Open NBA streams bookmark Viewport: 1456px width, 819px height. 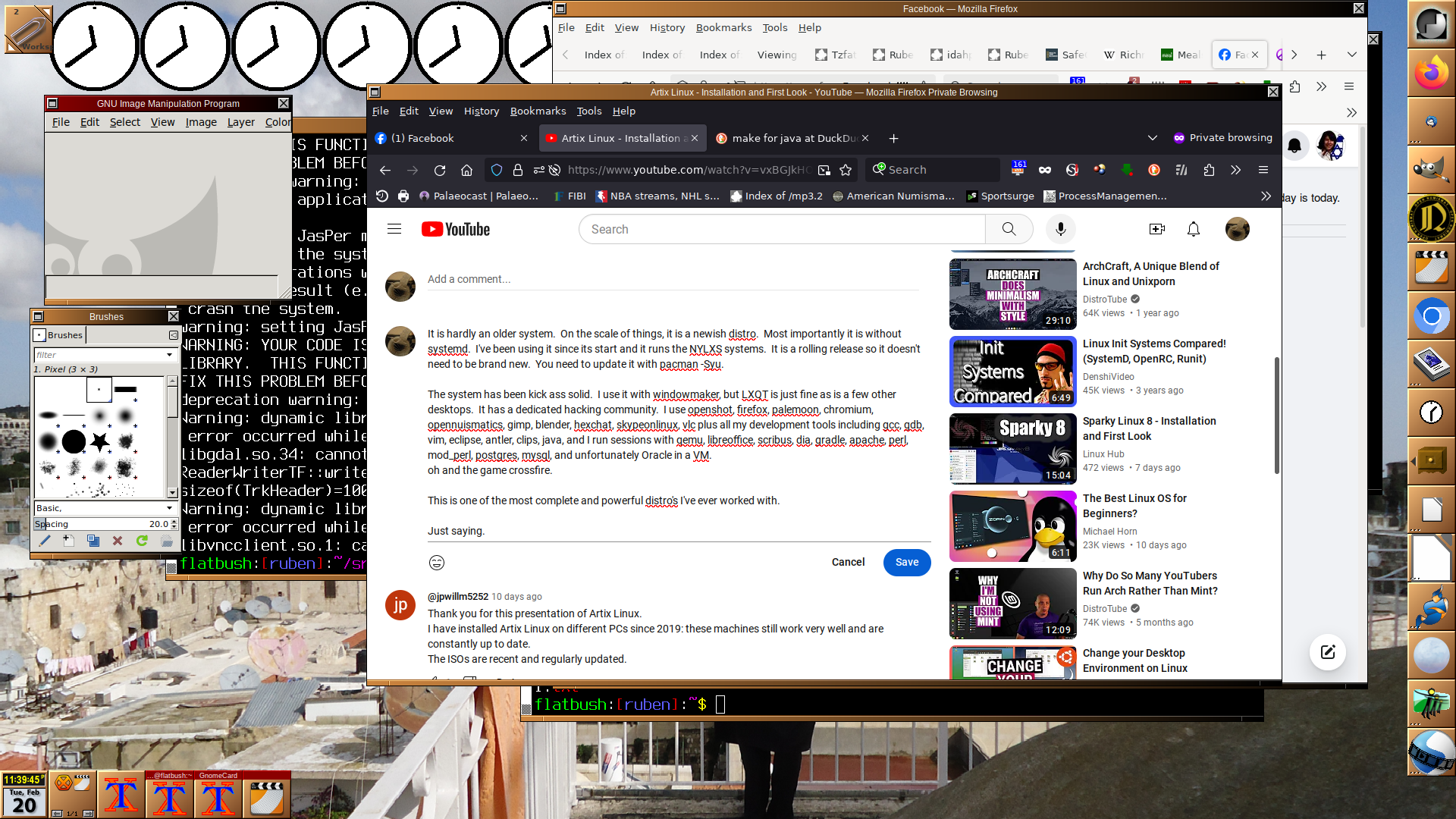point(657,196)
